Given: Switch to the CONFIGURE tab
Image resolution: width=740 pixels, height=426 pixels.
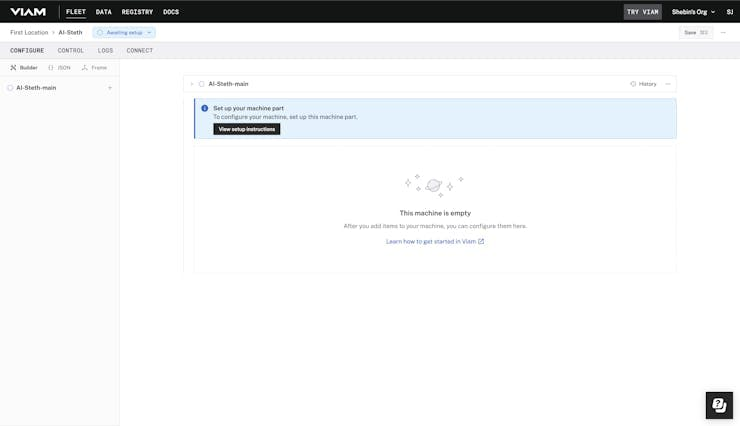Looking at the screenshot, I should pyautogui.click(x=27, y=50).
